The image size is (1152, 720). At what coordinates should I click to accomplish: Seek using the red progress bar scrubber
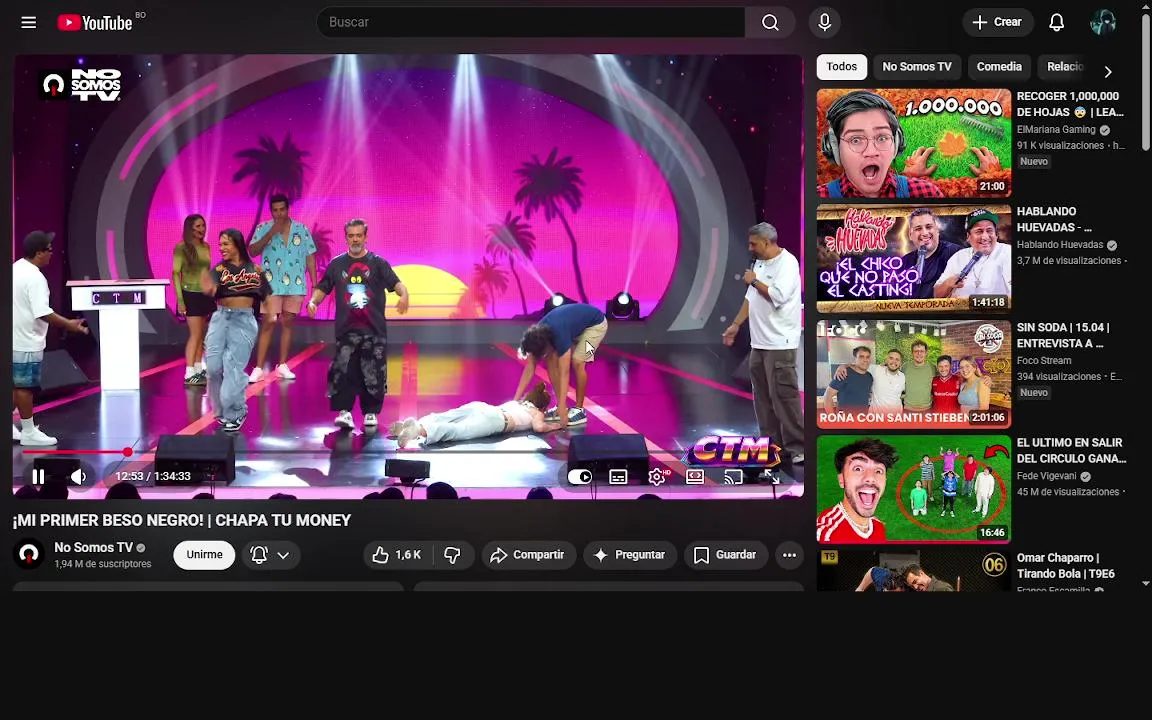[128, 452]
